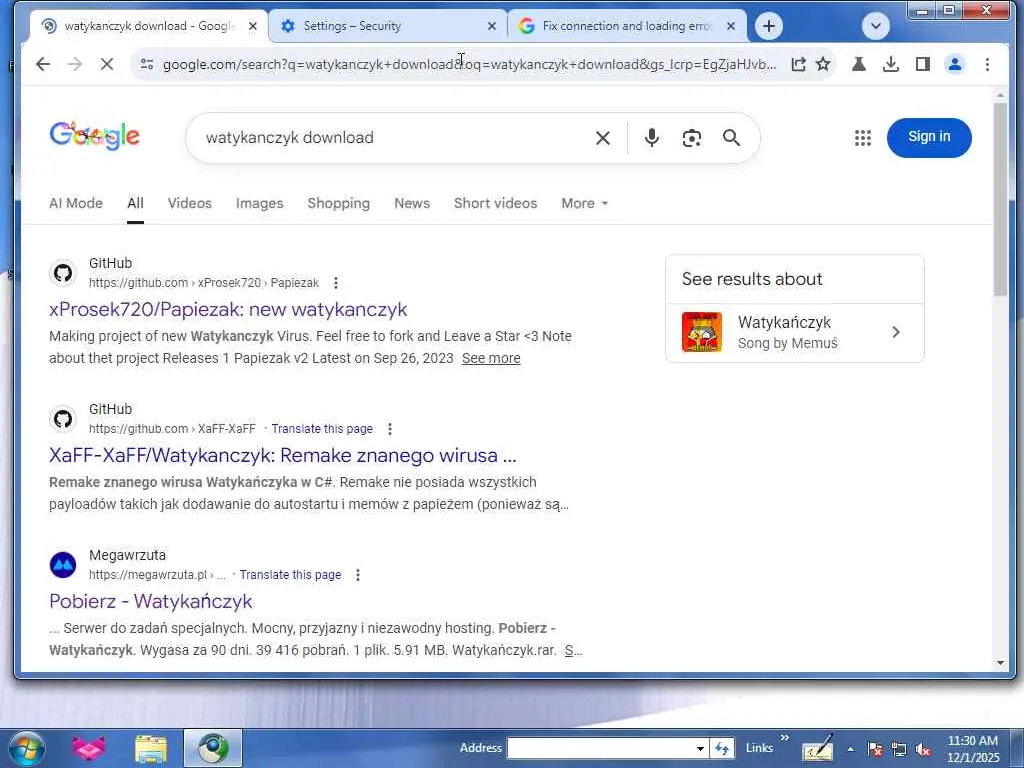Image resolution: width=1024 pixels, height=768 pixels.
Task: Close the Fix connection and loading errors tab
Action: pos(731,26)
